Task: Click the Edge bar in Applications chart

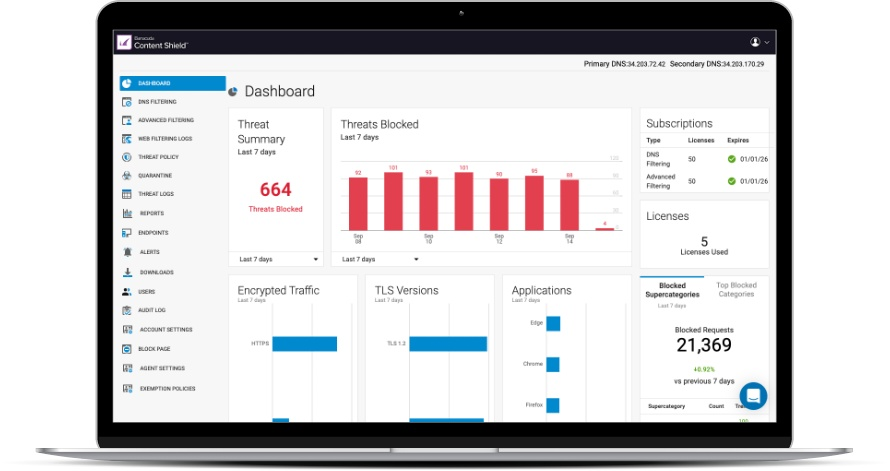Action: click(553, 323)
